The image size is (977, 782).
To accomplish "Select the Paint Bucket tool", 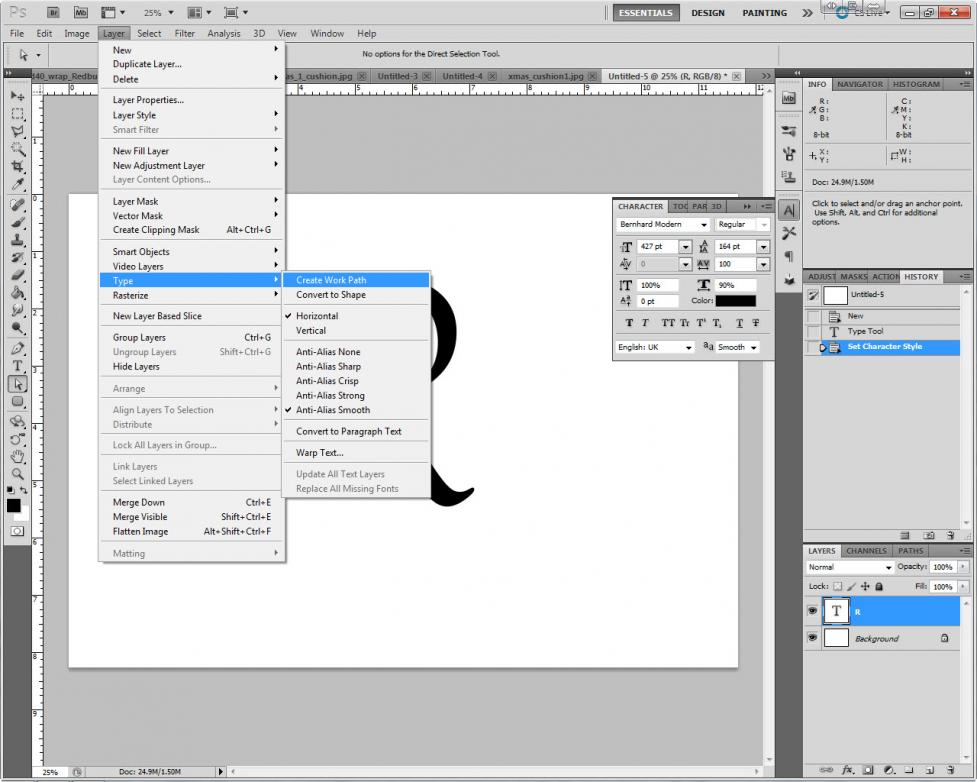I will [17, 293].
